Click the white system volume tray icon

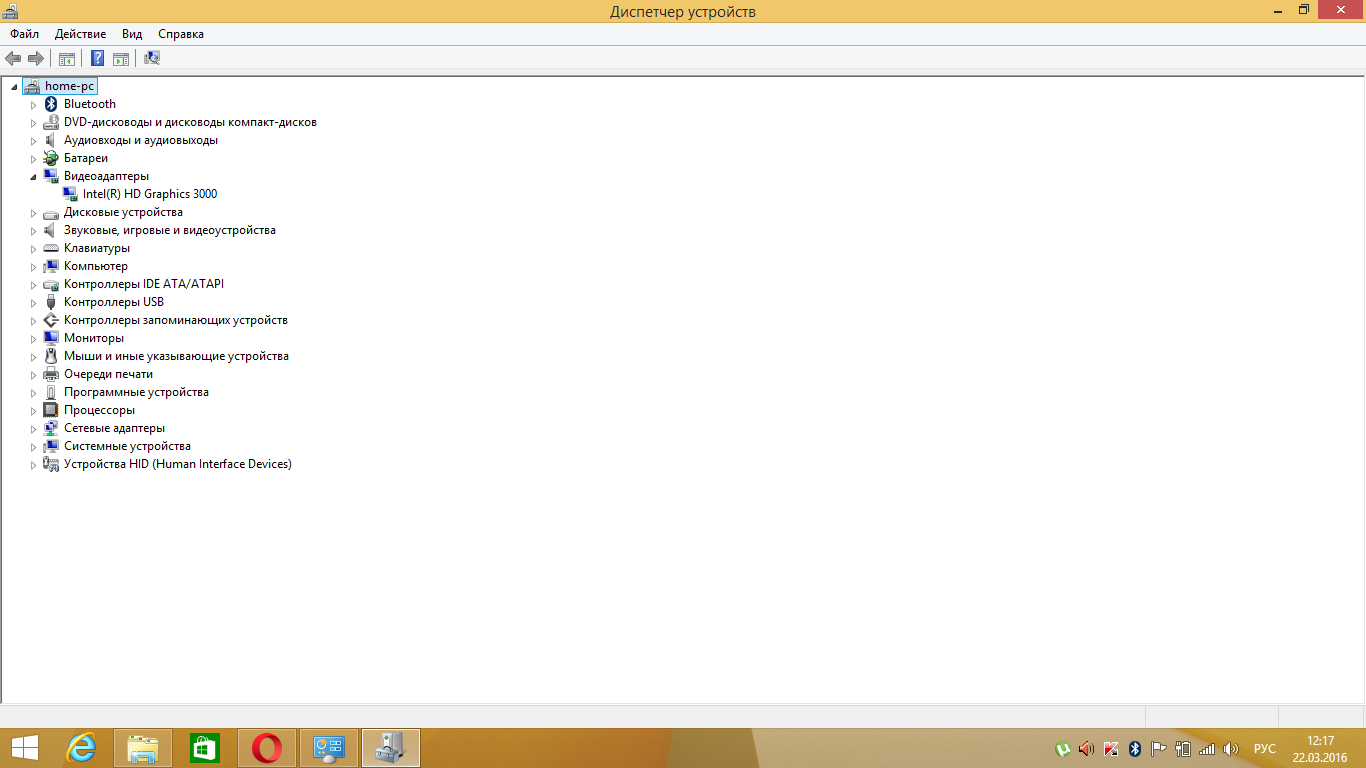pyautogui.click(x=1231, y=749)
